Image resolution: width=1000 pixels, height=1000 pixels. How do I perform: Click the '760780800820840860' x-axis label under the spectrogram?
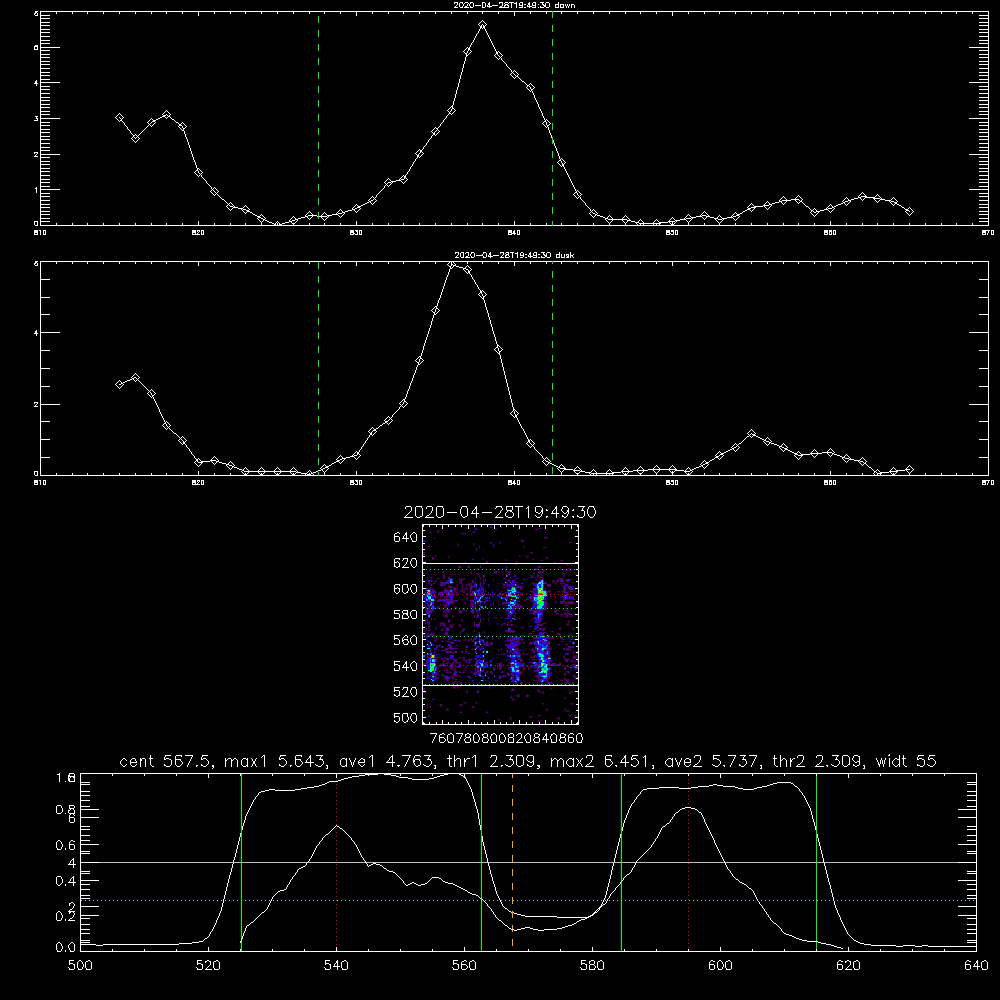[x=506, y=738]
